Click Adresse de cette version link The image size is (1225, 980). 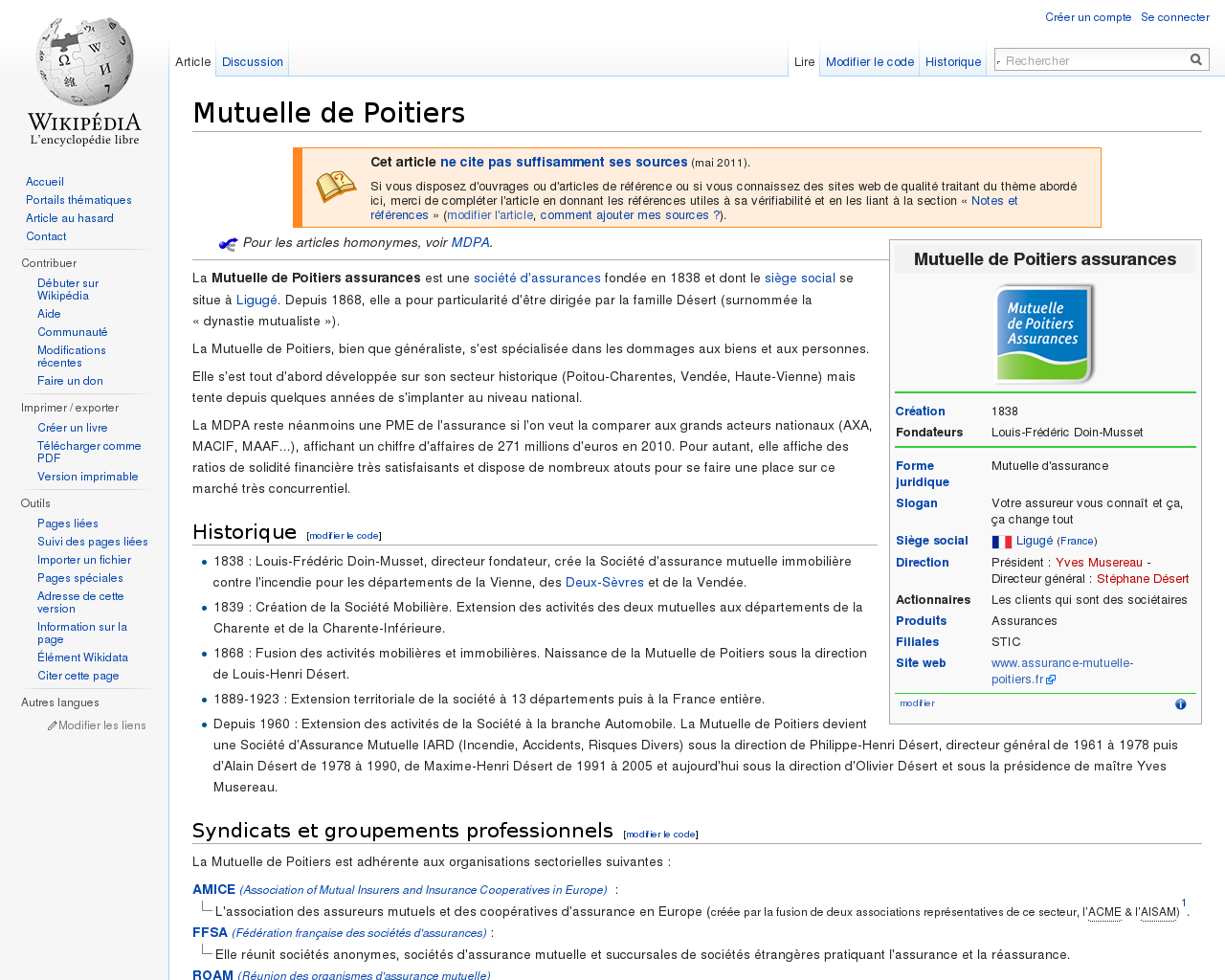point(80,602)
